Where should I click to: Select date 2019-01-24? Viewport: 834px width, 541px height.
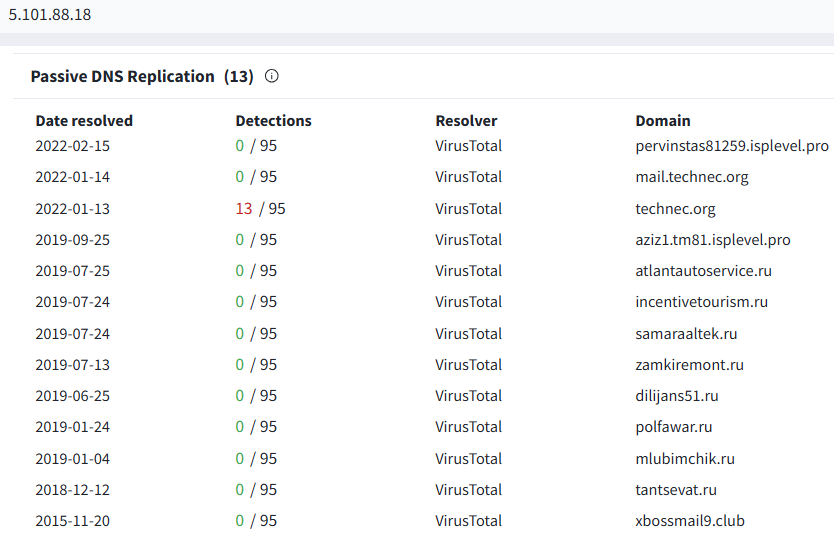72,427
